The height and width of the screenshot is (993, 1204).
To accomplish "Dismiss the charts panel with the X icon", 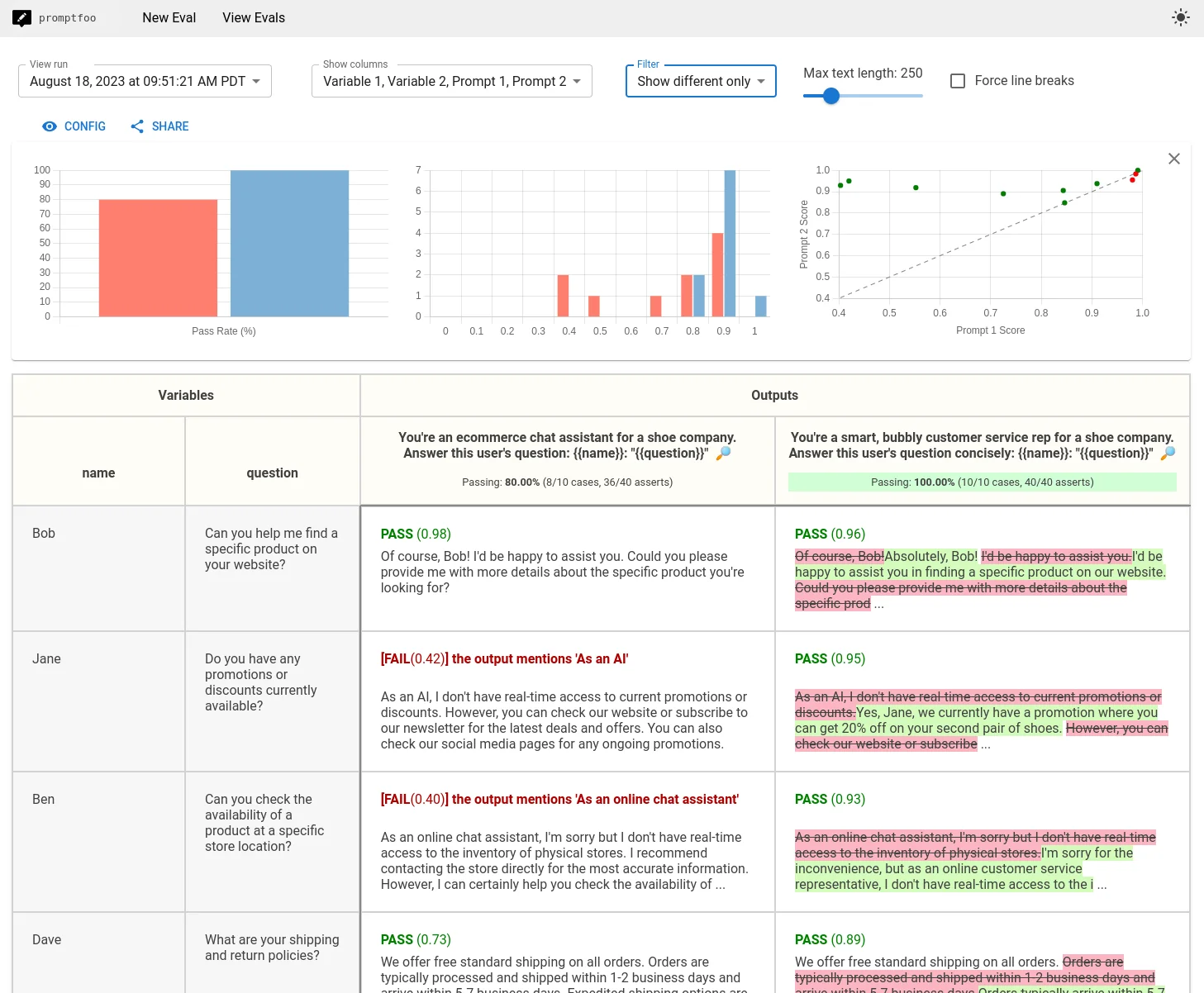I will coord(1174,158).
